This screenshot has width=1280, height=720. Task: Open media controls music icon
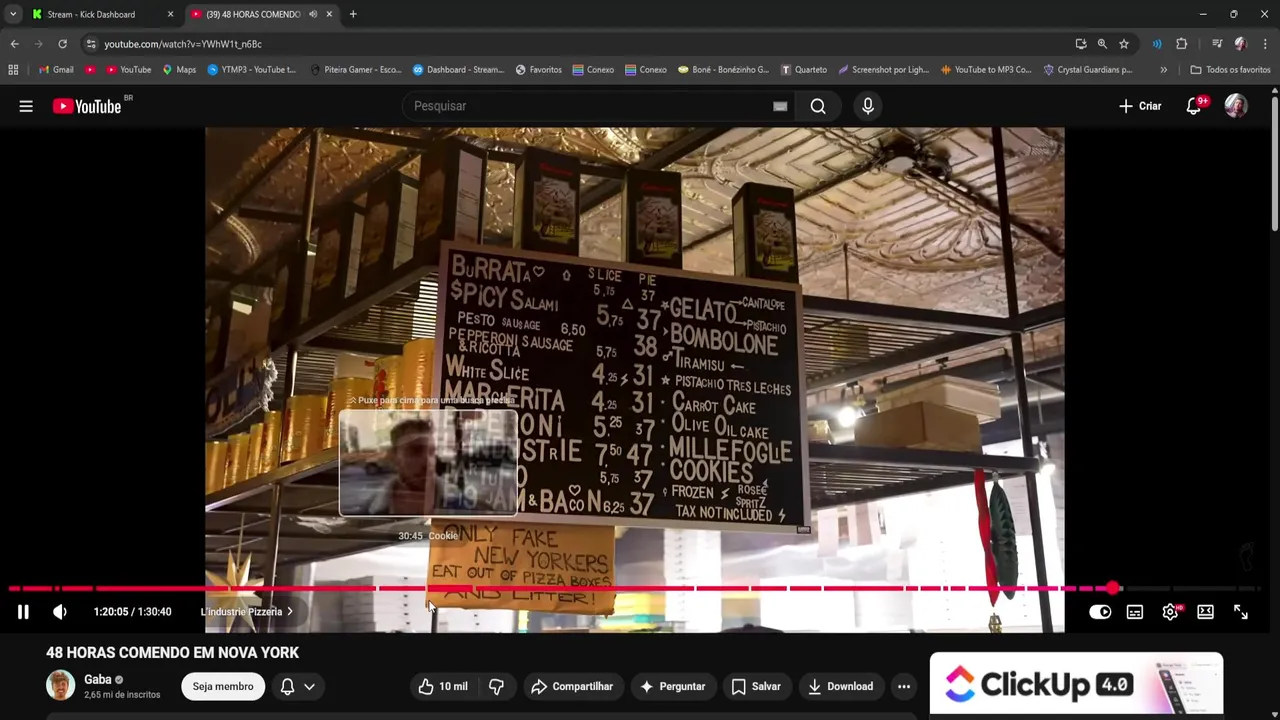(1217, 44)
